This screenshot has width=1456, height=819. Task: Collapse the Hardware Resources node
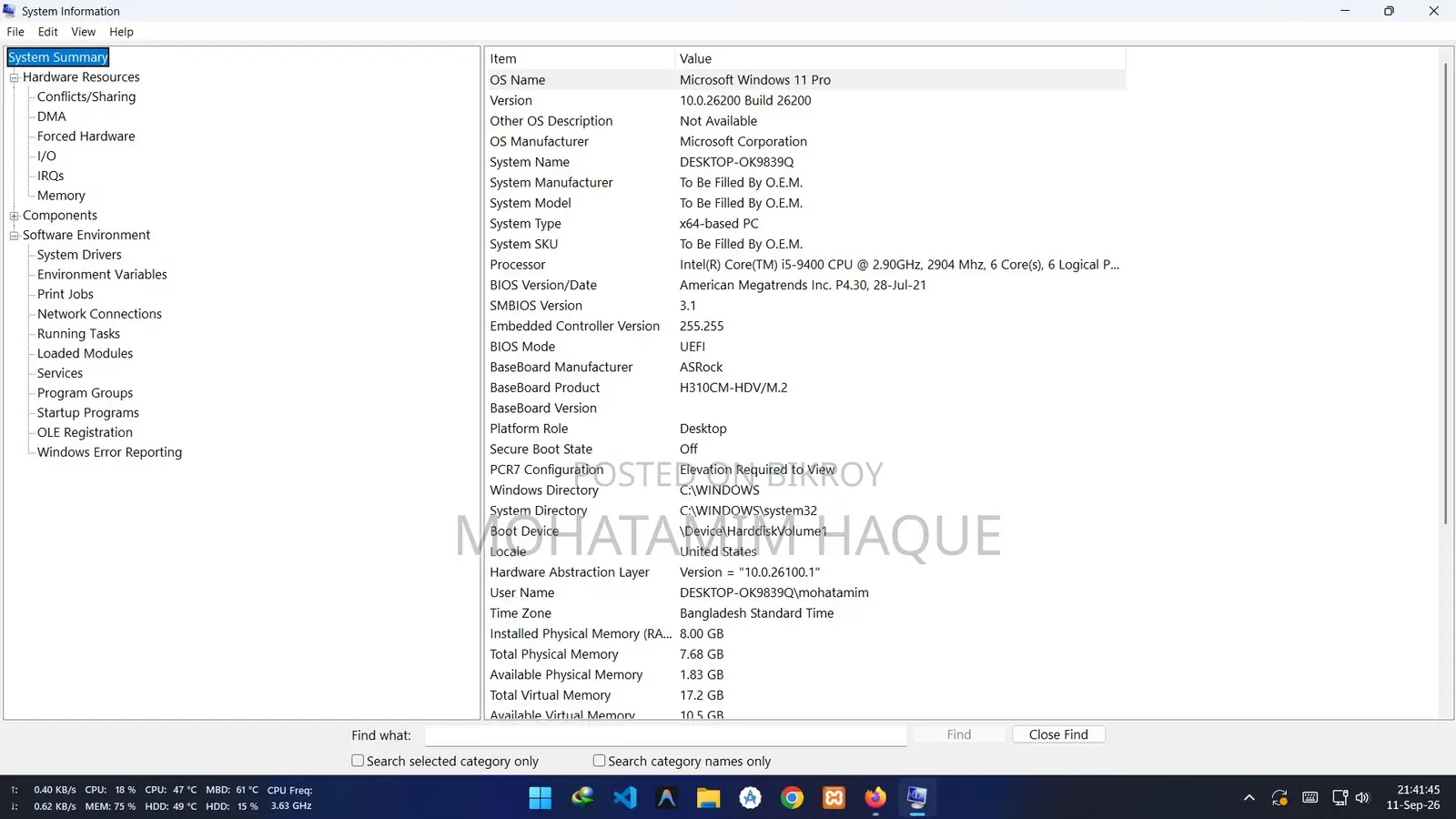[x=15, y=78]
